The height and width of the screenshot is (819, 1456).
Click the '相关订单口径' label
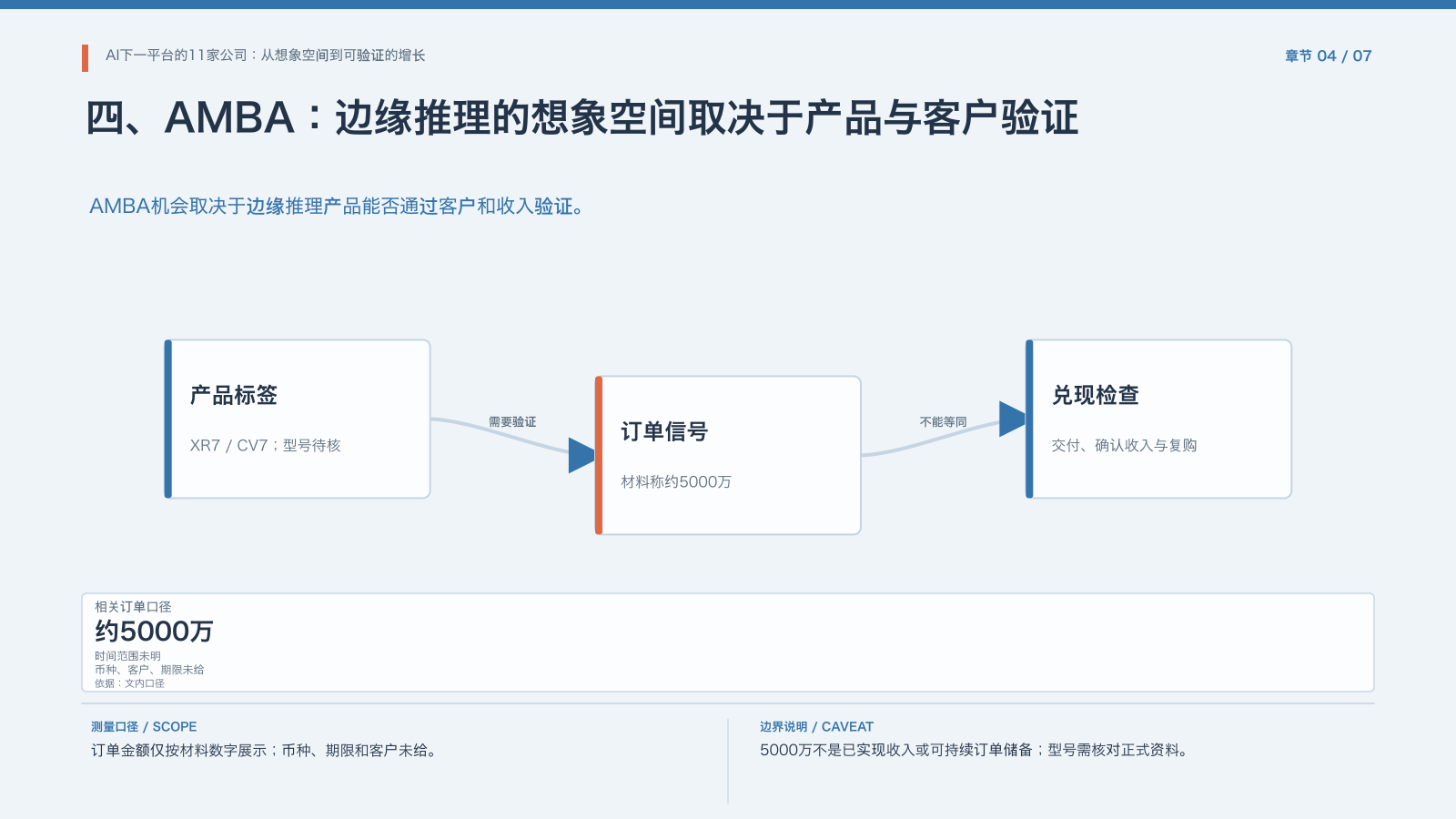(x=133, y=607)
